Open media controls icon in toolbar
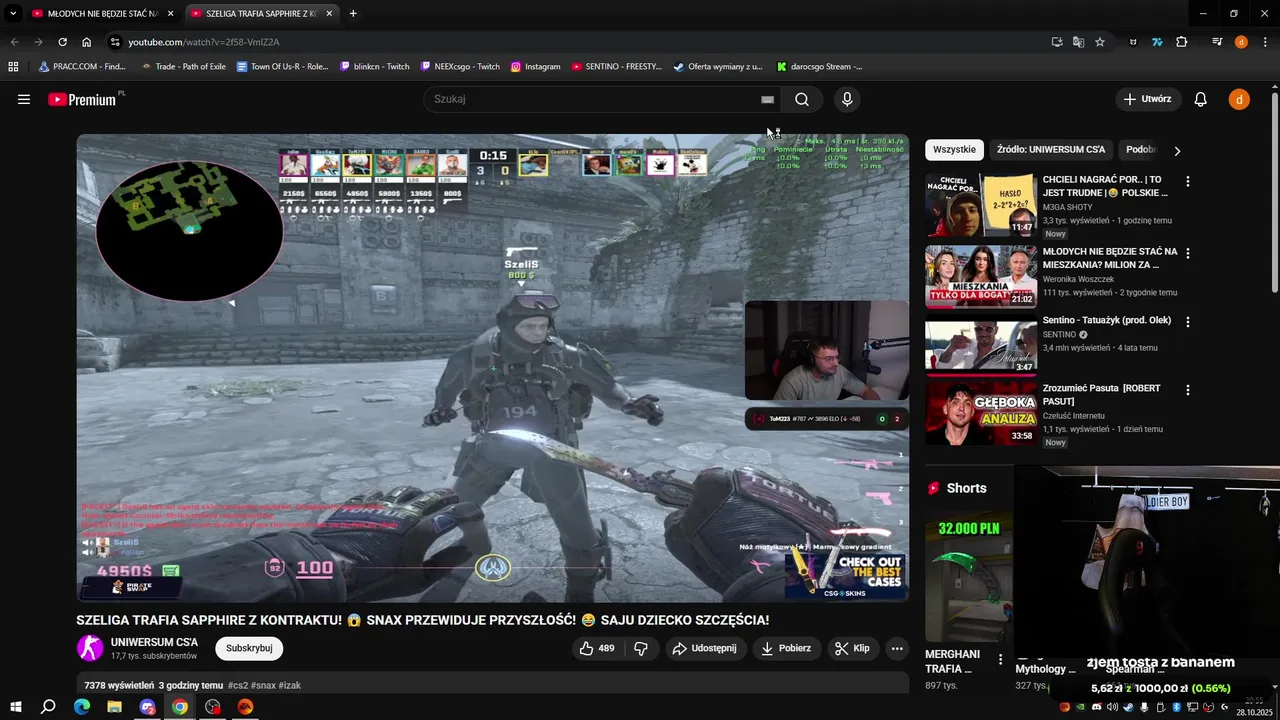The image size is (1280, 720). 1217,42
